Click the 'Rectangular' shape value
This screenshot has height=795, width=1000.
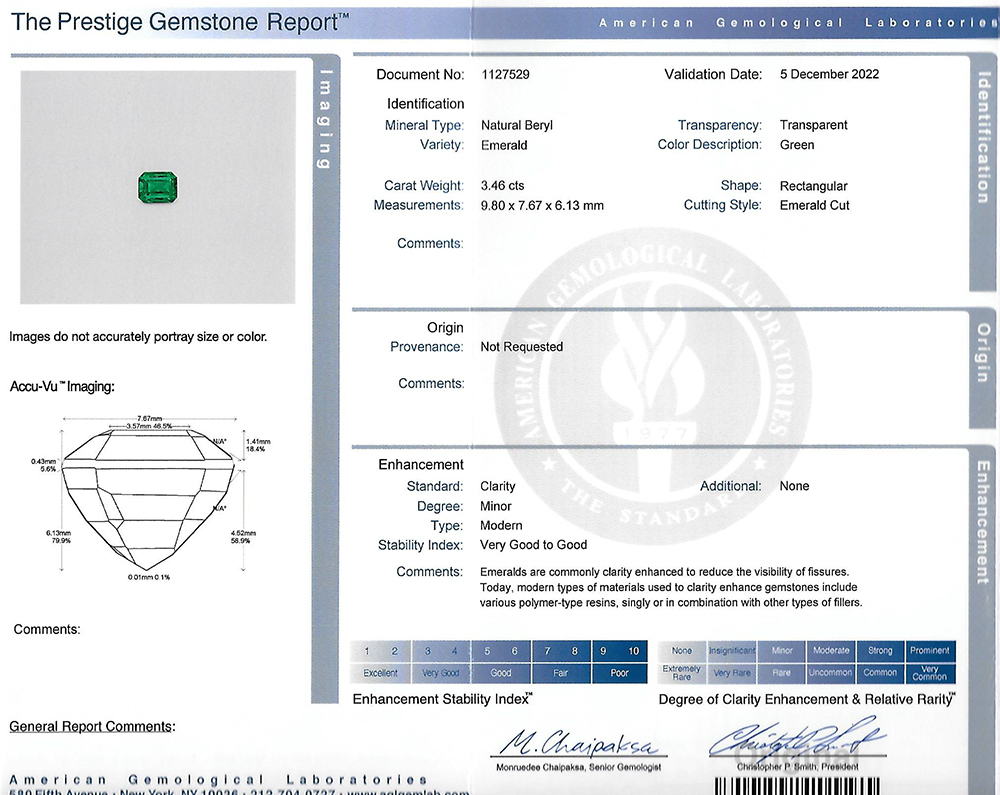click(813, 186)
